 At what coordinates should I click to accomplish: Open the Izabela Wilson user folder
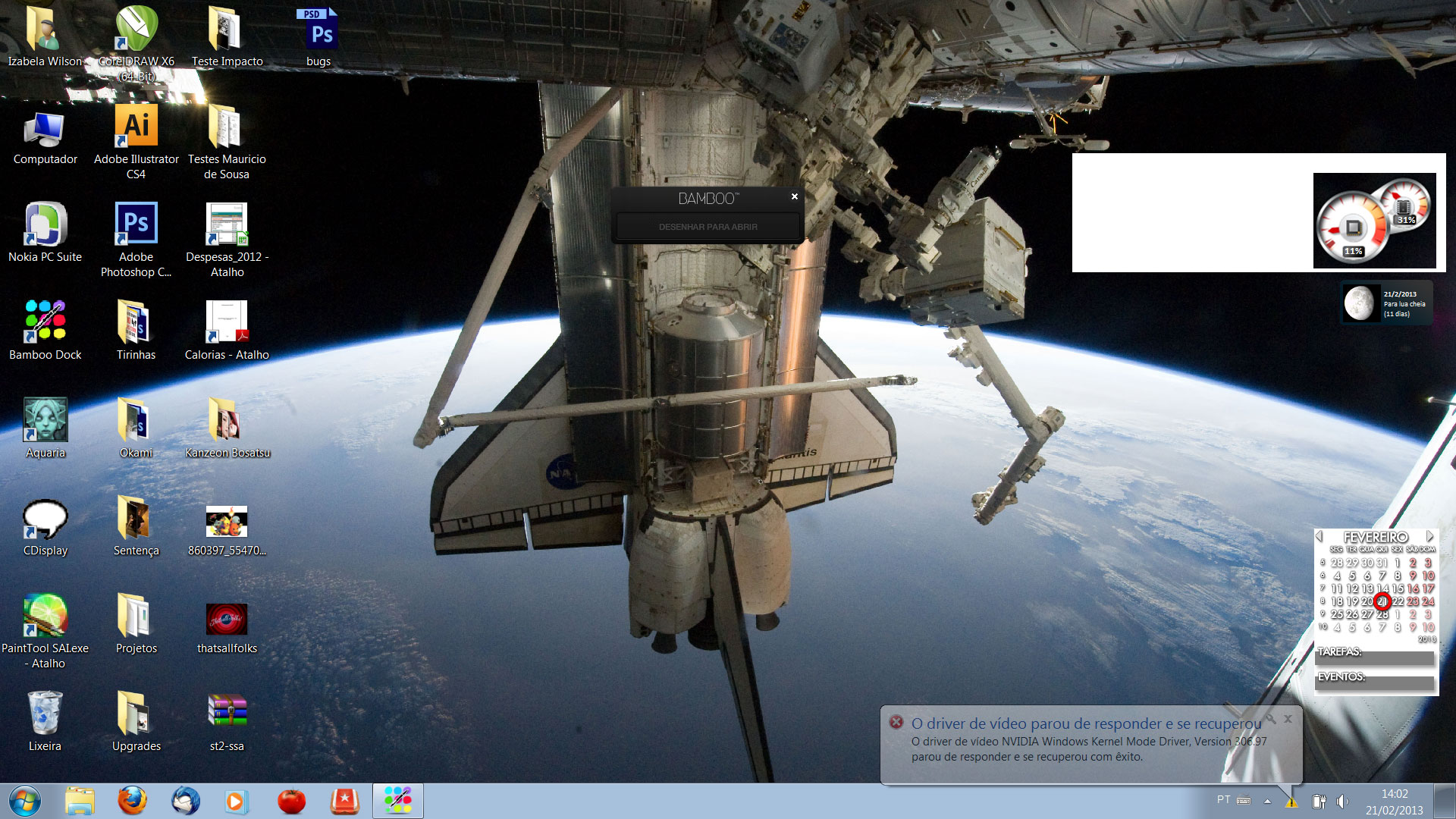click(45, 36)
